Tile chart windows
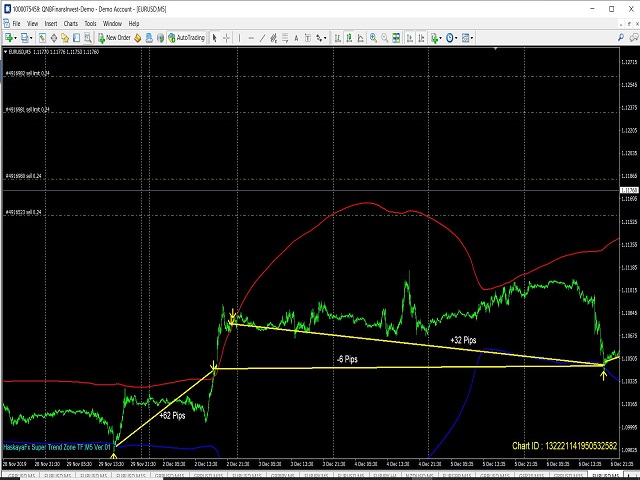 pos(396,38)
